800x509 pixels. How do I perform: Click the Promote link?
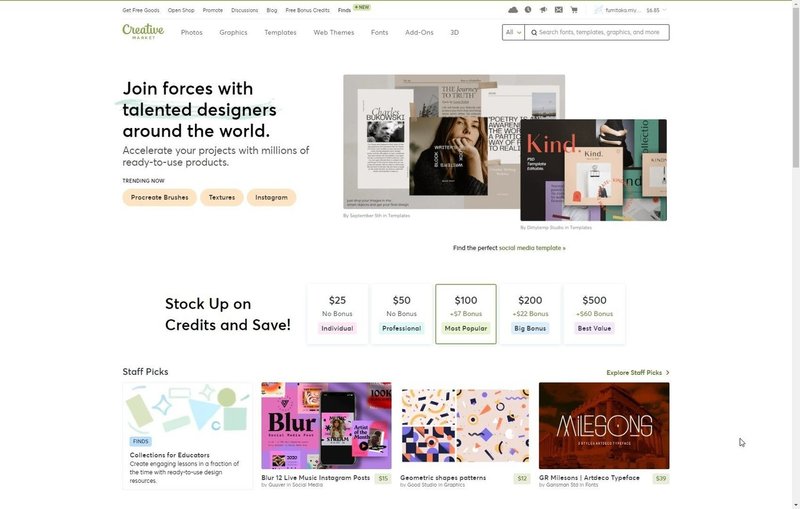click(212, 10)
